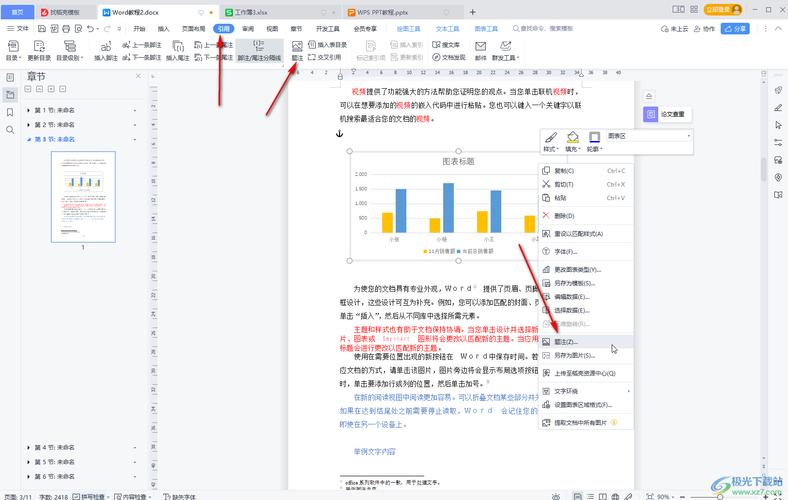Screen dimensions: 788x500
Task: Expand 第 4 节 in chapter pane
Action: [x=28, y=447]
